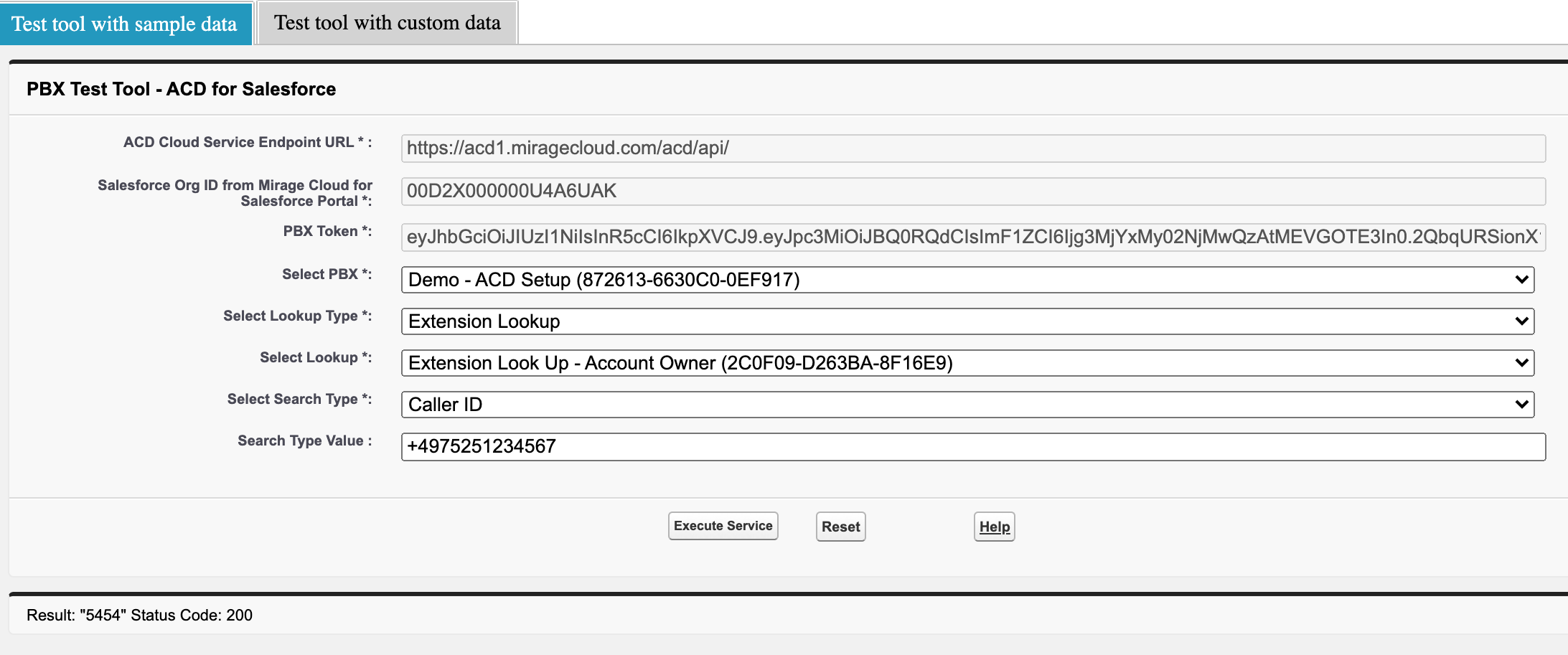Click the Search Type Value label
The height and width of the screenshot is (655, 1568).
click(x=305, y=440)
